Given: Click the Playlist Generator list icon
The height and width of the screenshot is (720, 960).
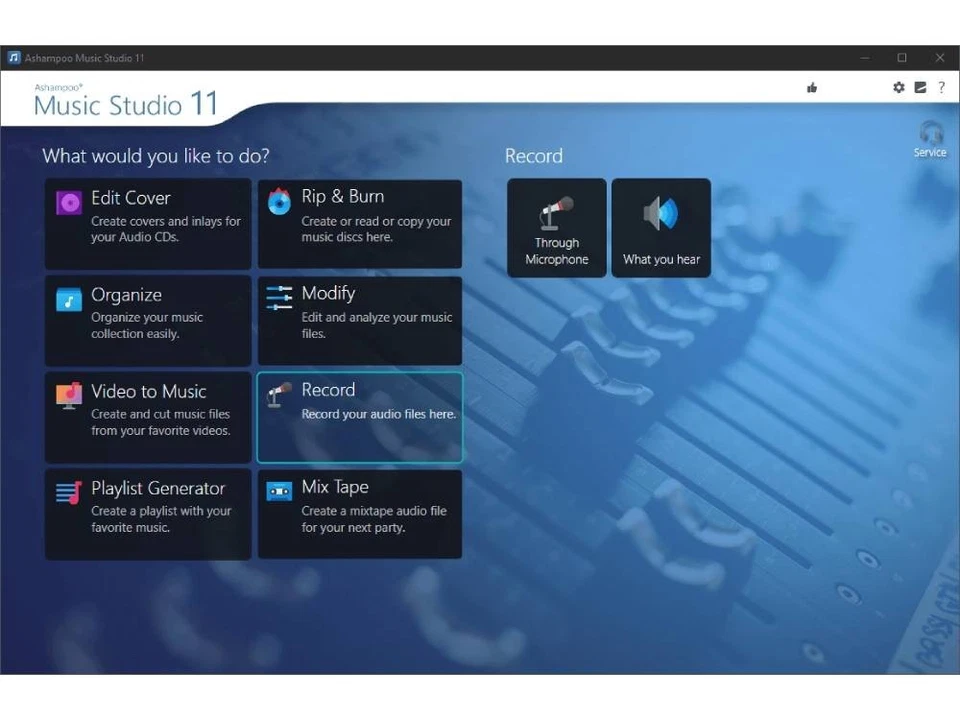Looking at the screenshot, I should (x=69, y=492).
